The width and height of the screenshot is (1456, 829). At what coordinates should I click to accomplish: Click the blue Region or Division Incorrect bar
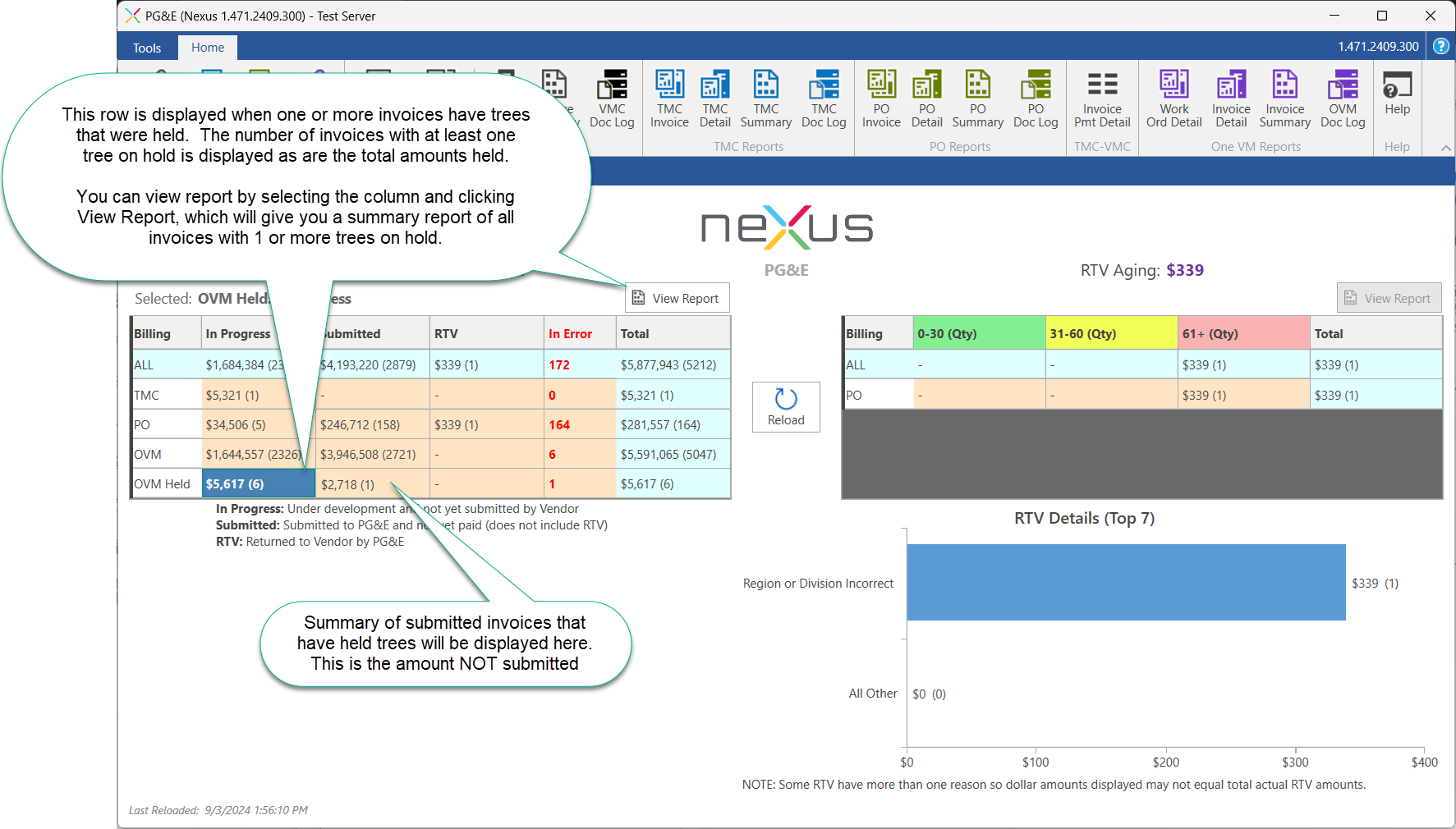[1125, 583]
